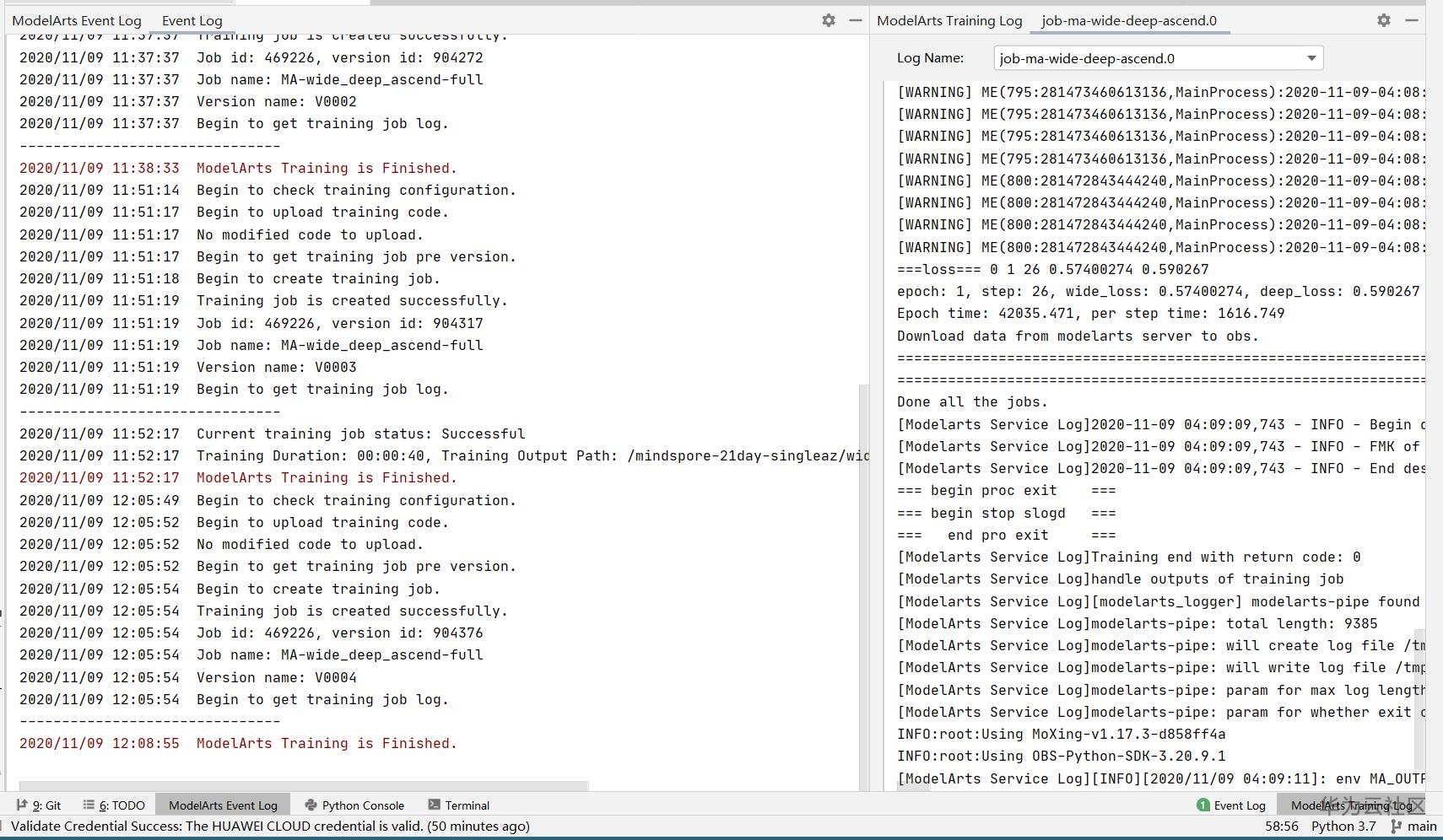Click the 'Version name: V0002' line
Image resolution: width=1443 pixels, height=840 pixels.
[x=188, y=101]
